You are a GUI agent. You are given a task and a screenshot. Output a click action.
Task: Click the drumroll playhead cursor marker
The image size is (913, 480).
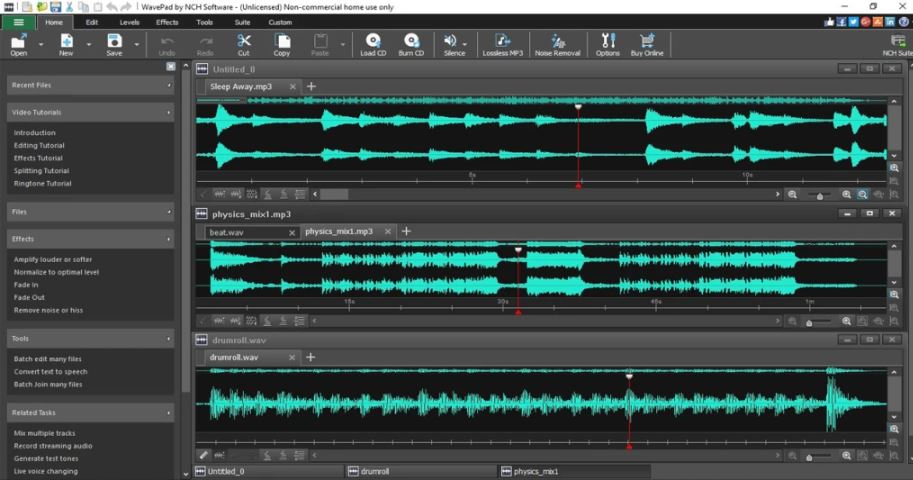[x=629, y=377]
